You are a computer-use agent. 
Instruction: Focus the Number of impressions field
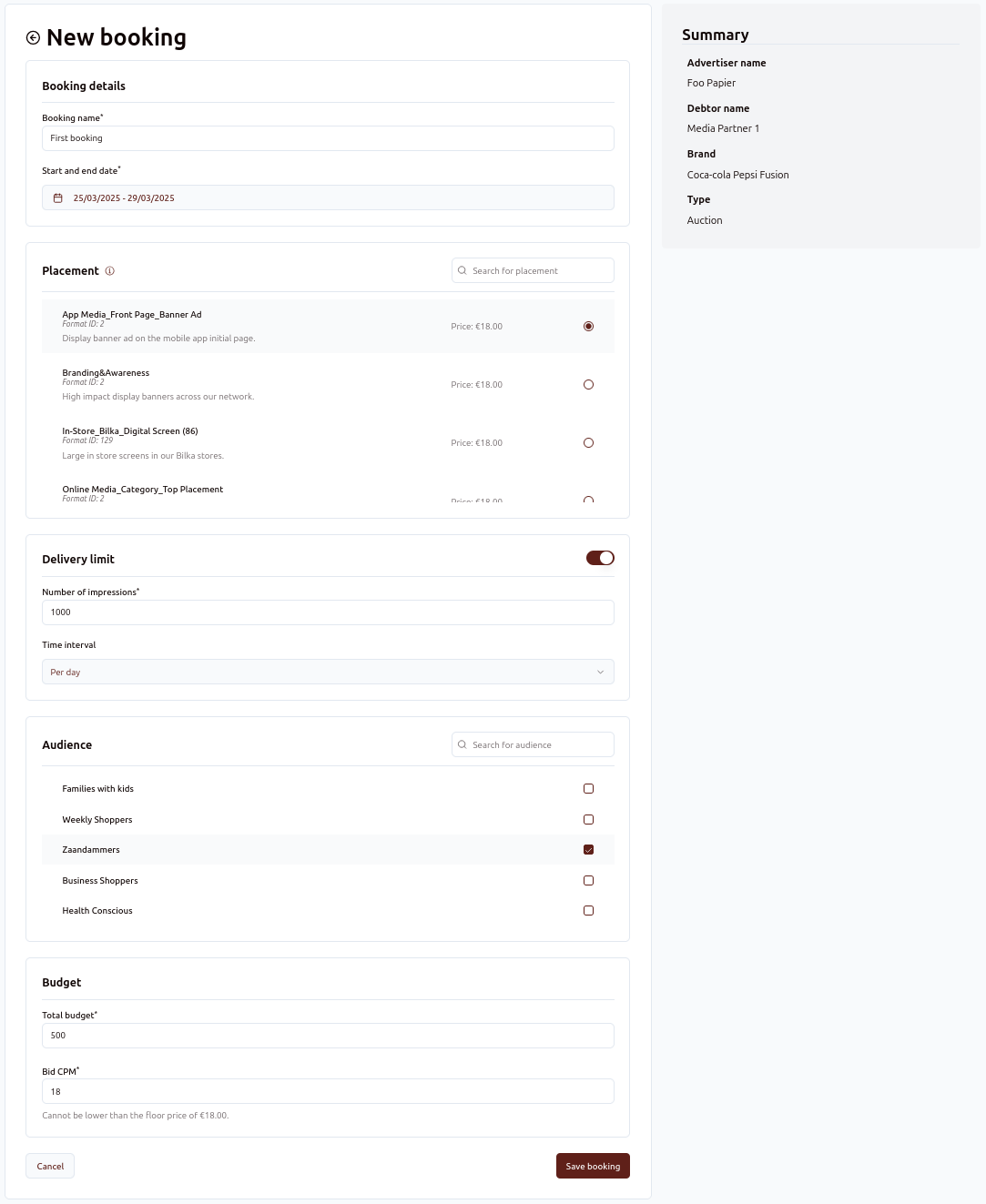pyautogui.click(x=328, y=612)
